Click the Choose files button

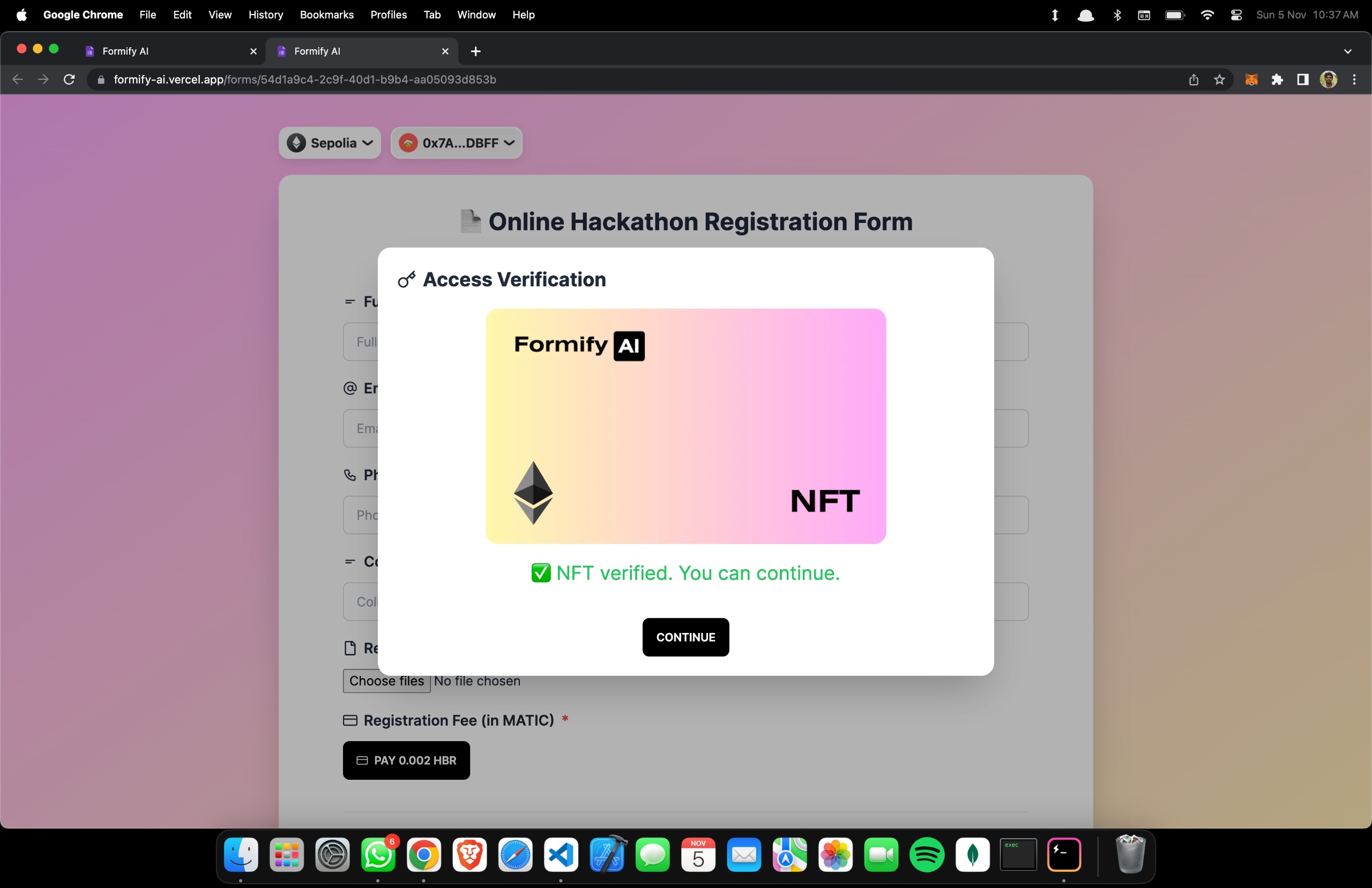click(x=386, y=681)
